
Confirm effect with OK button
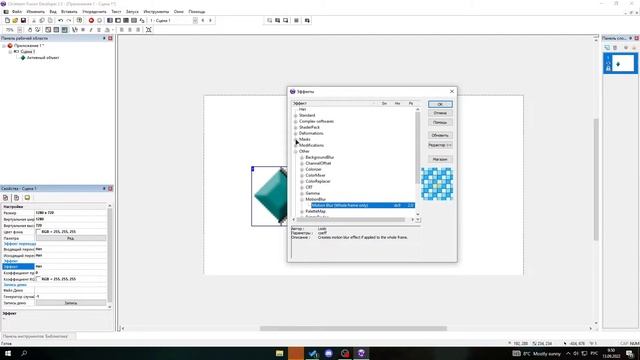coord(440,104)
